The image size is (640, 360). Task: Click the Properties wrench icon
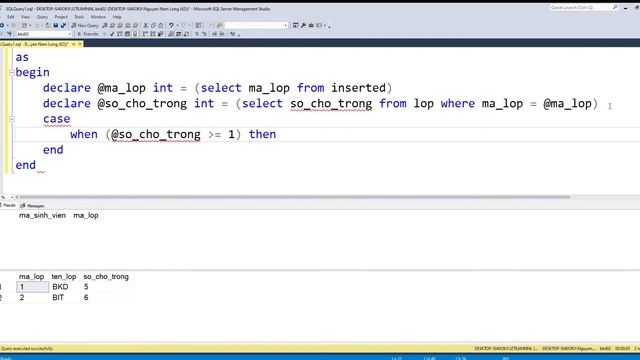click(303, 25)
